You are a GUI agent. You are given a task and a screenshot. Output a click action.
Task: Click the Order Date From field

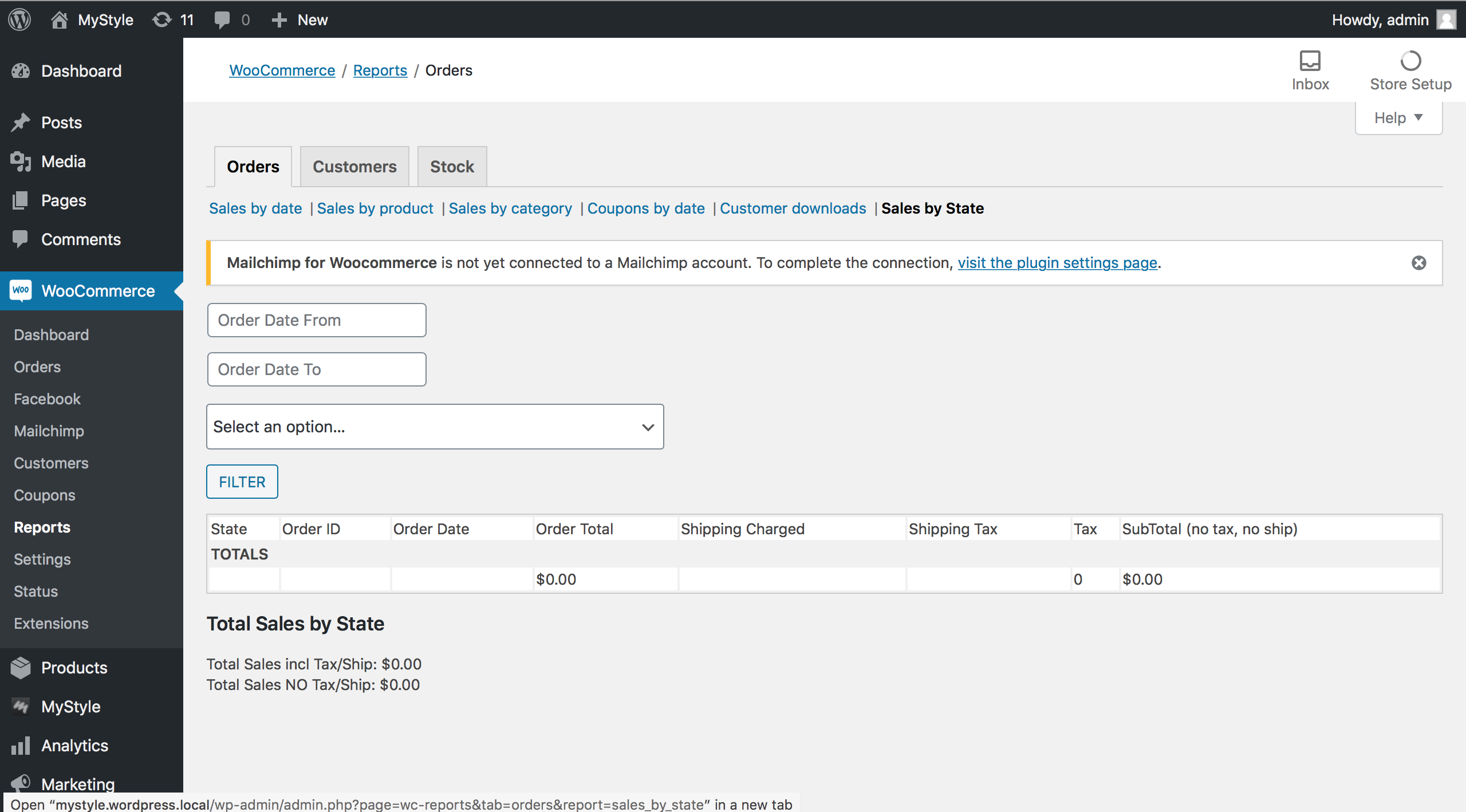coord(316,320)
